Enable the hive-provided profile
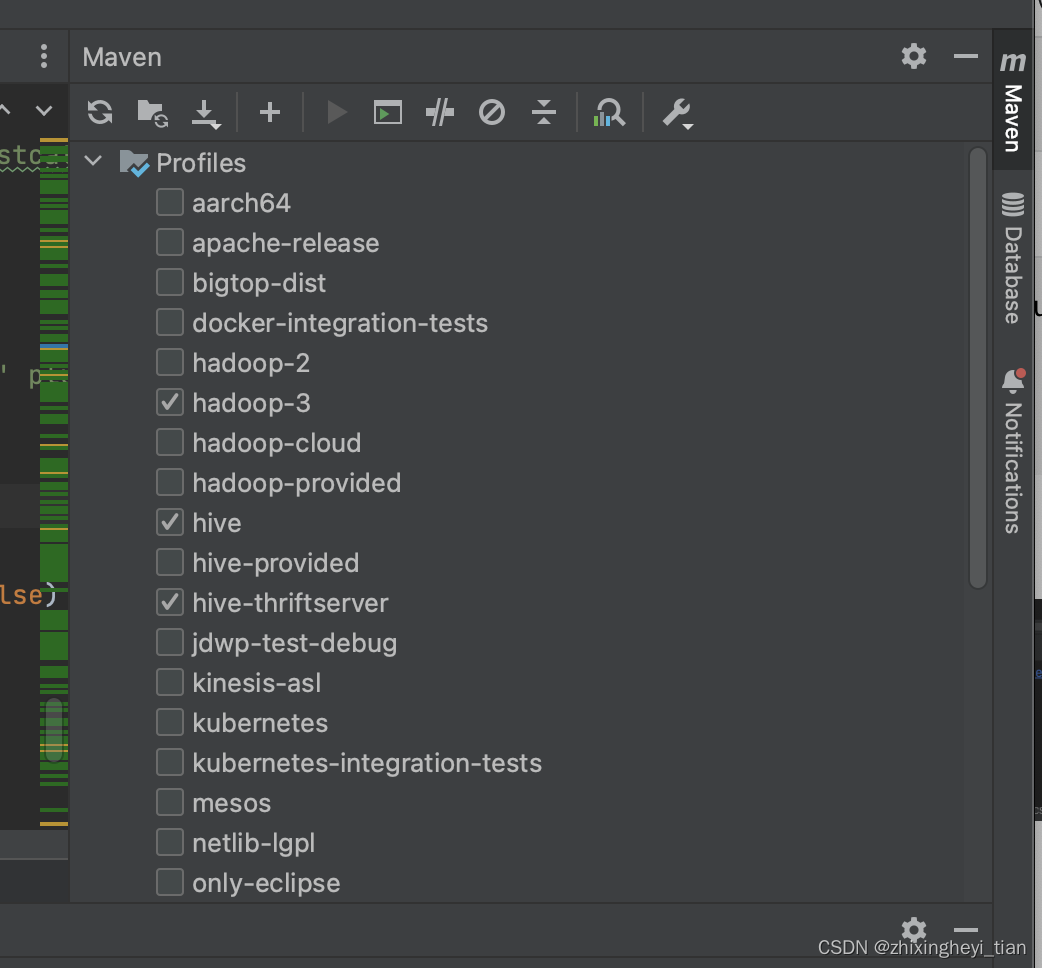Image resolution: width=1042 pixels, height=968 pixels. [170, 562]
